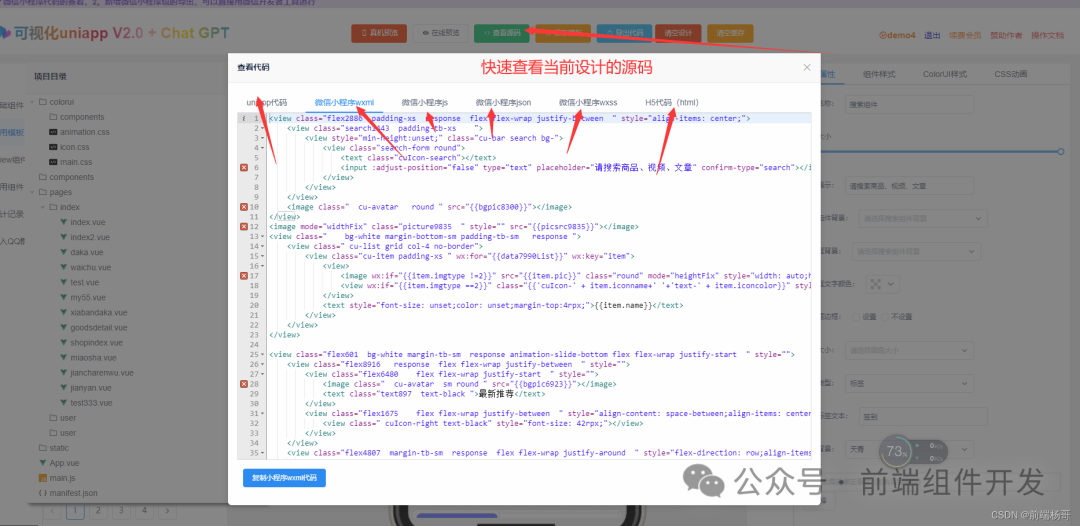Select the 设置 border radio button

[x=855, y=317]
